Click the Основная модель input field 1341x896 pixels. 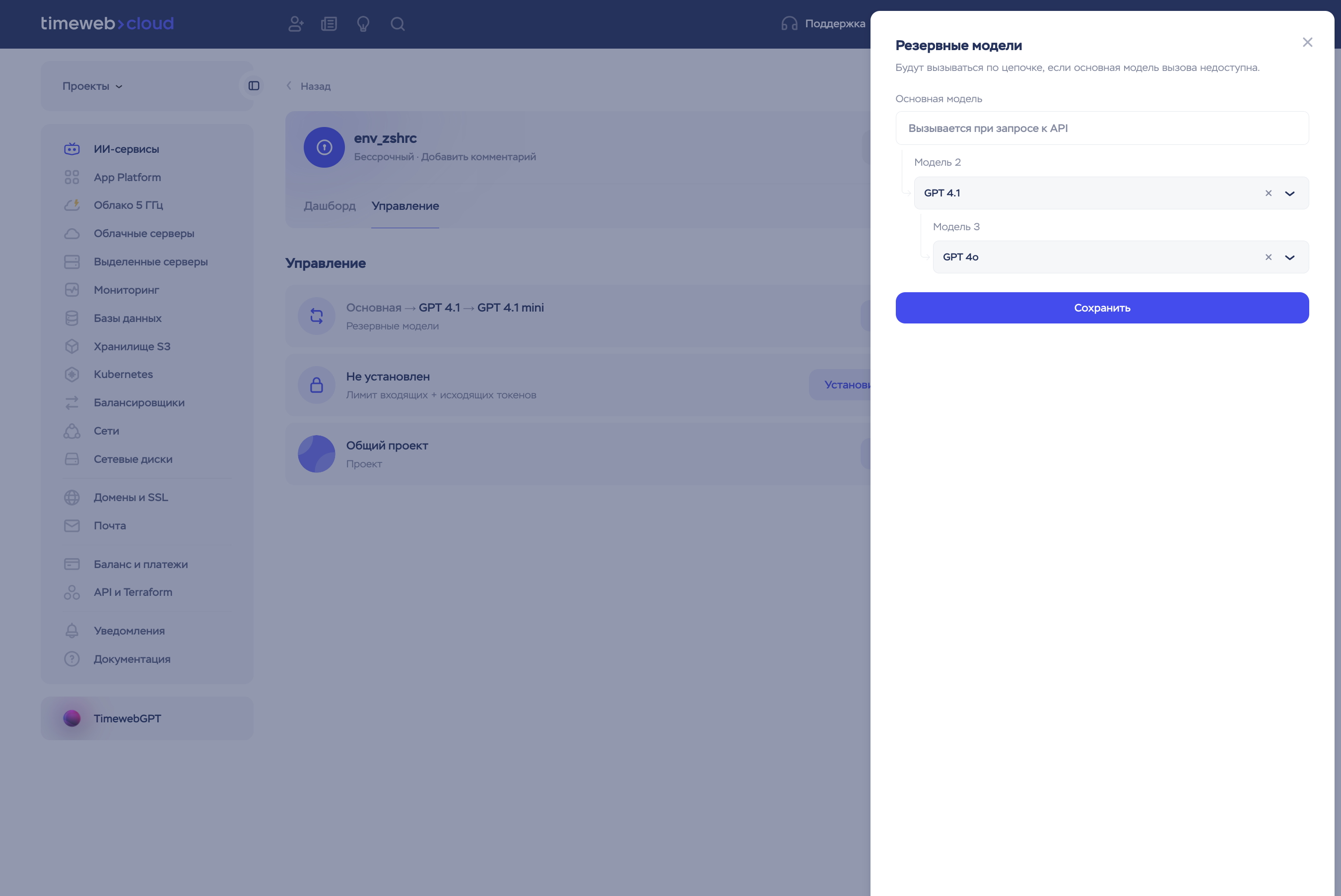point(1102,128)
